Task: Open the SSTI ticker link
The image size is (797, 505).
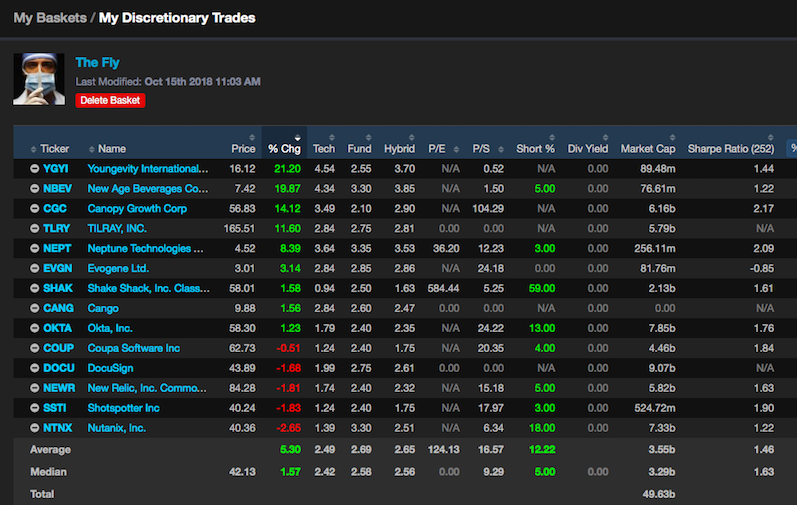Action: coord(55,408)
